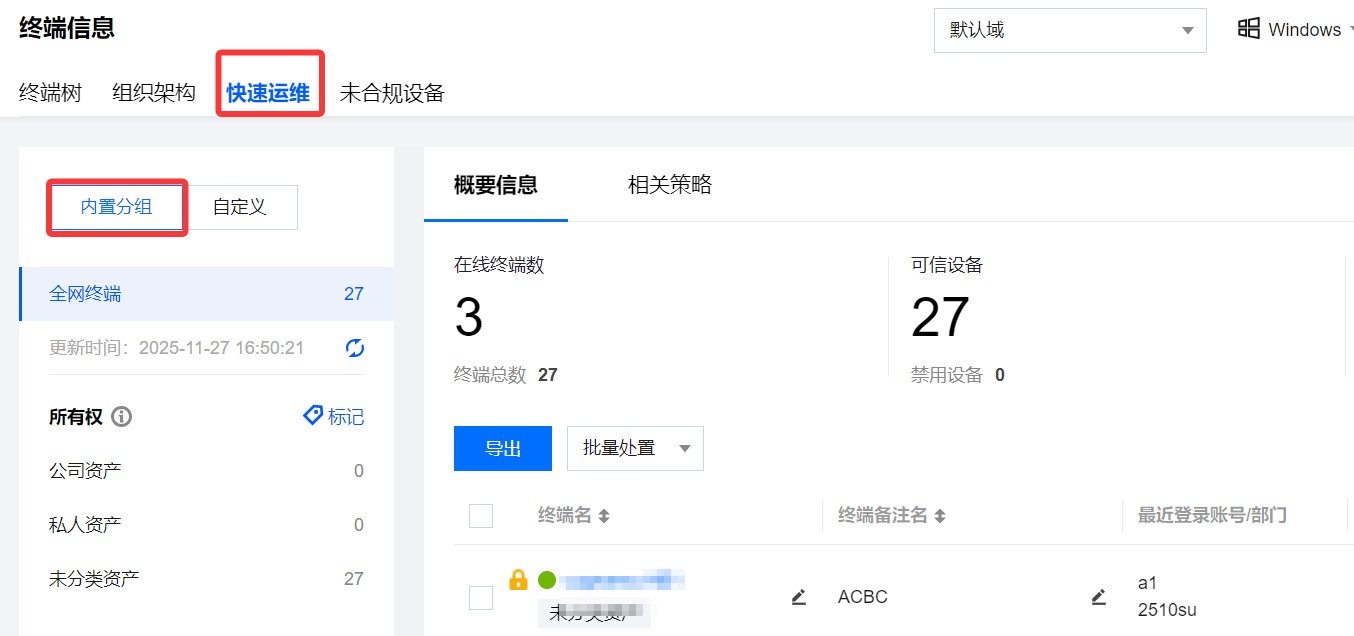The height and width of the screenshot is (636, 1354).
Task: Check the first terminal row checkbox
Action: (481, 598)
